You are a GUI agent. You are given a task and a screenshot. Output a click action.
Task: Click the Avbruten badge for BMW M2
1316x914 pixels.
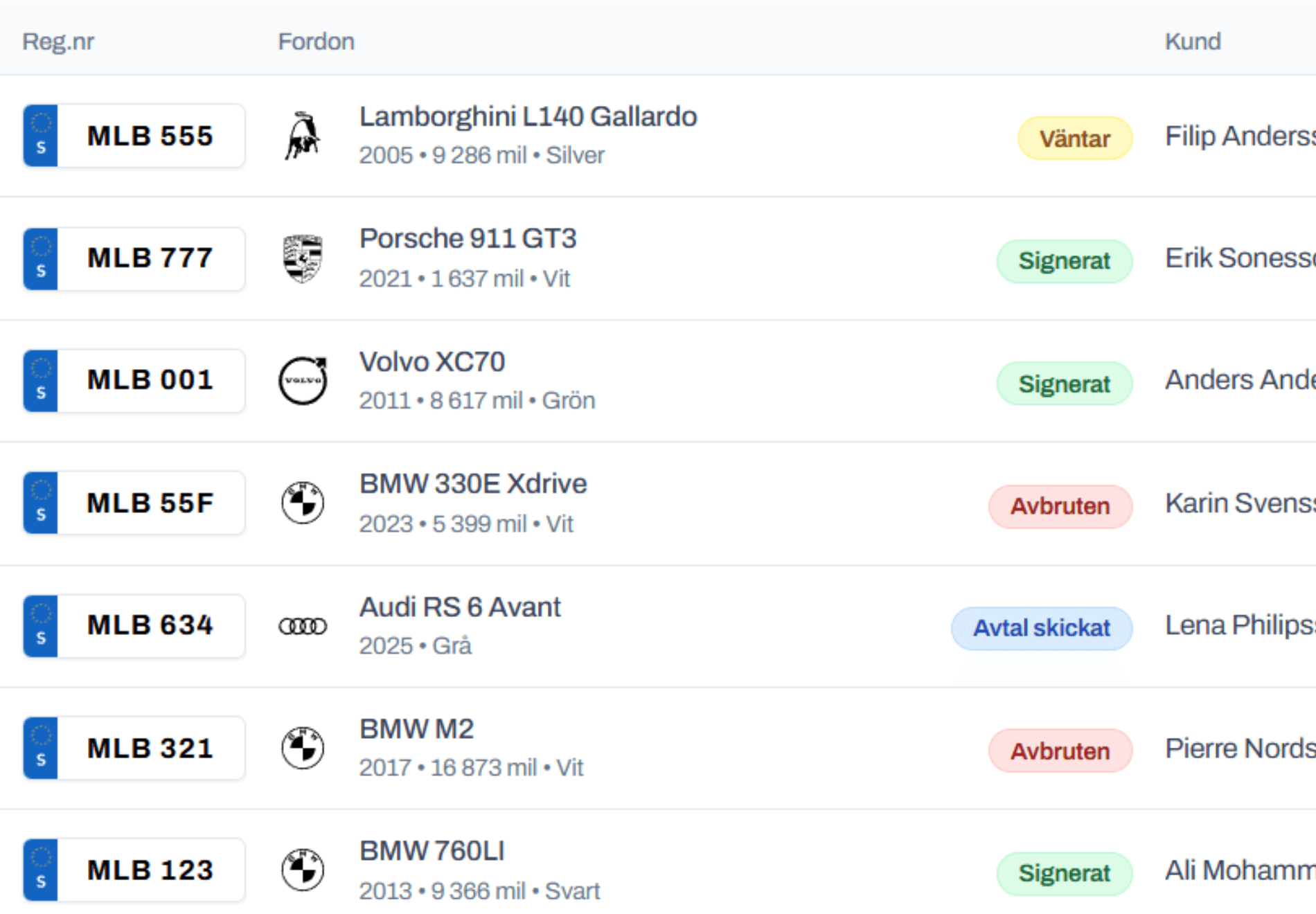tap(1060, 751)
